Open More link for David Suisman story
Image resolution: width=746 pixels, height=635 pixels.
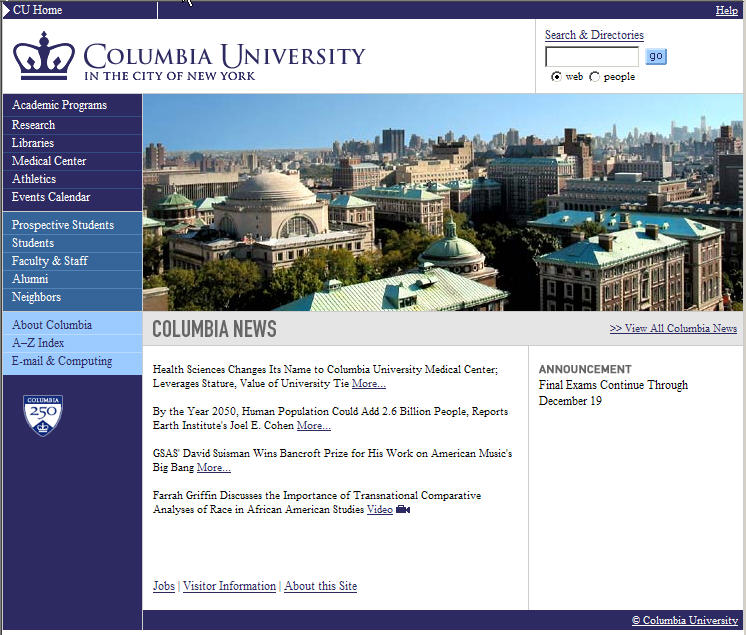click(214, 467)
